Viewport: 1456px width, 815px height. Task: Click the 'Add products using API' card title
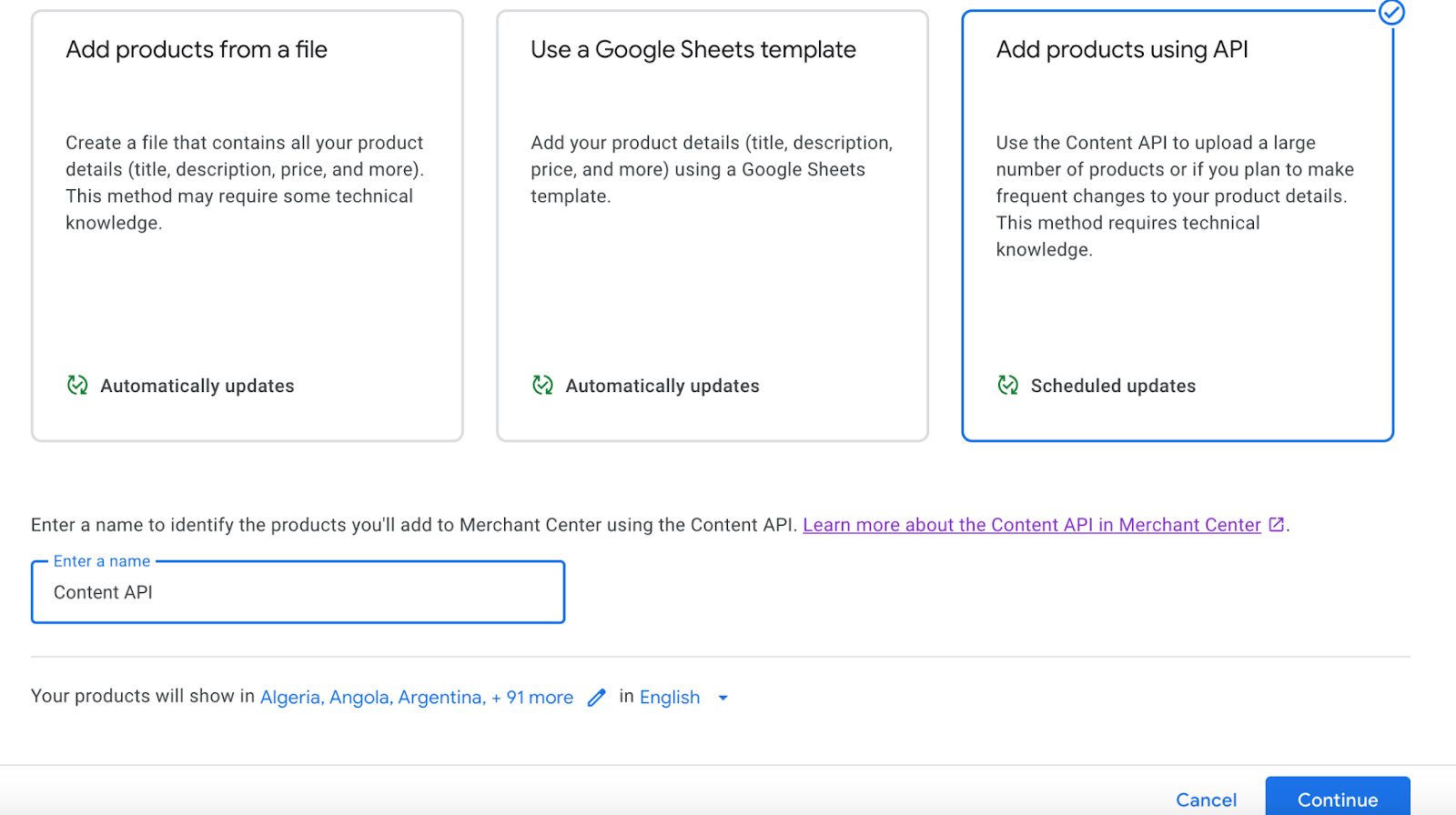click(x=1122, y=49)
